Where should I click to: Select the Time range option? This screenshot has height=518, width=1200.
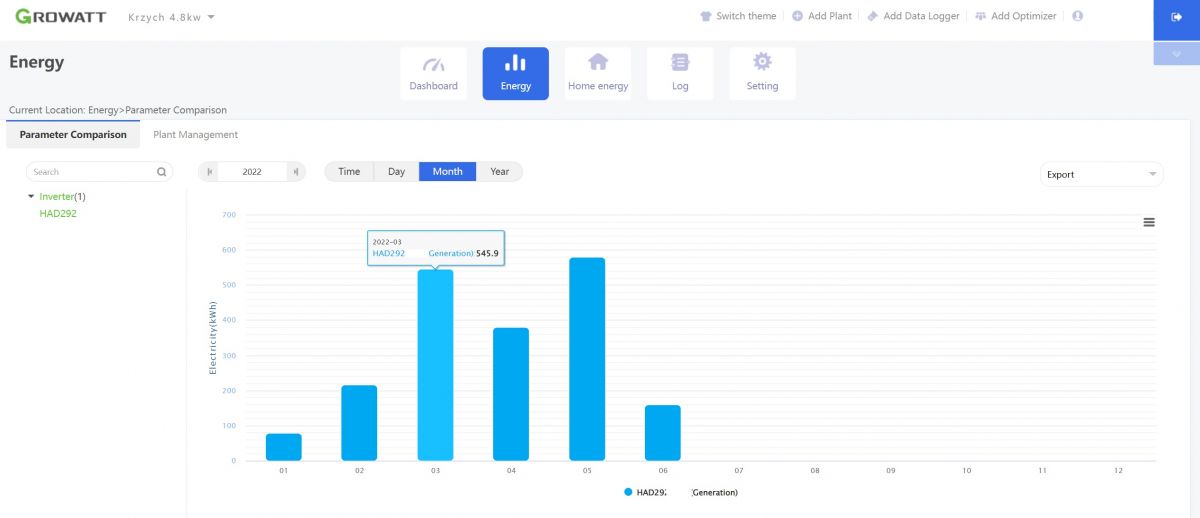coord(349,172)
